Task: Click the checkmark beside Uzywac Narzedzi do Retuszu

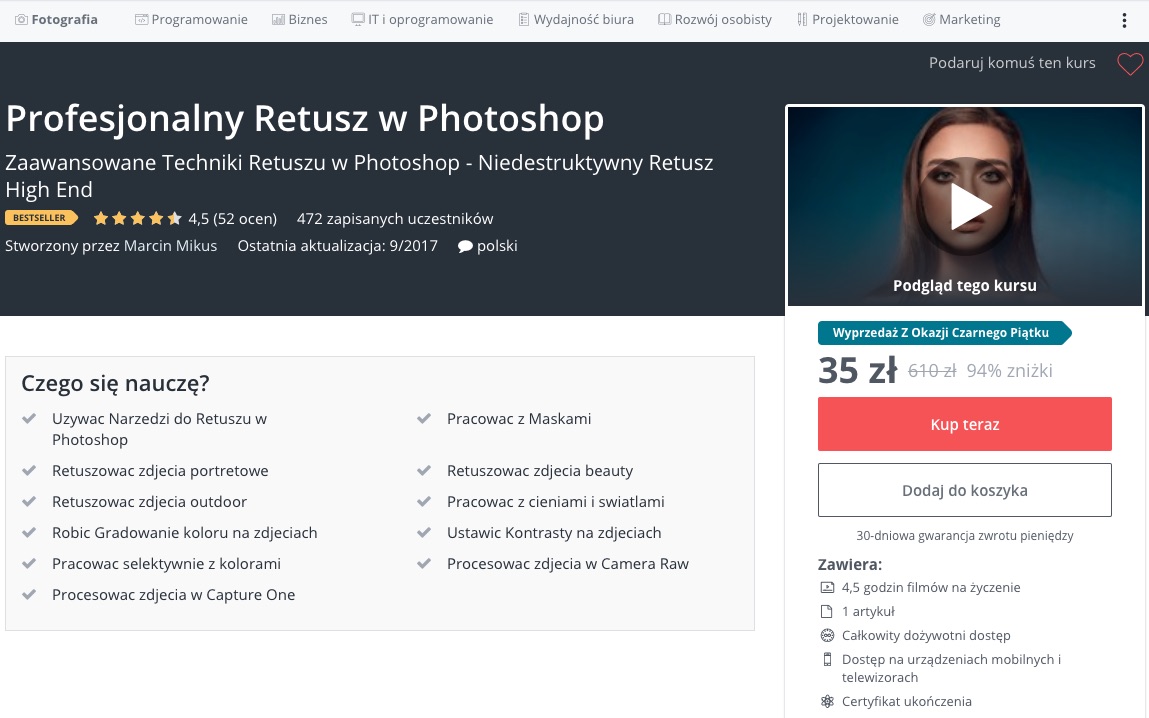Action: pyautogui.click(x=29, y=419)
